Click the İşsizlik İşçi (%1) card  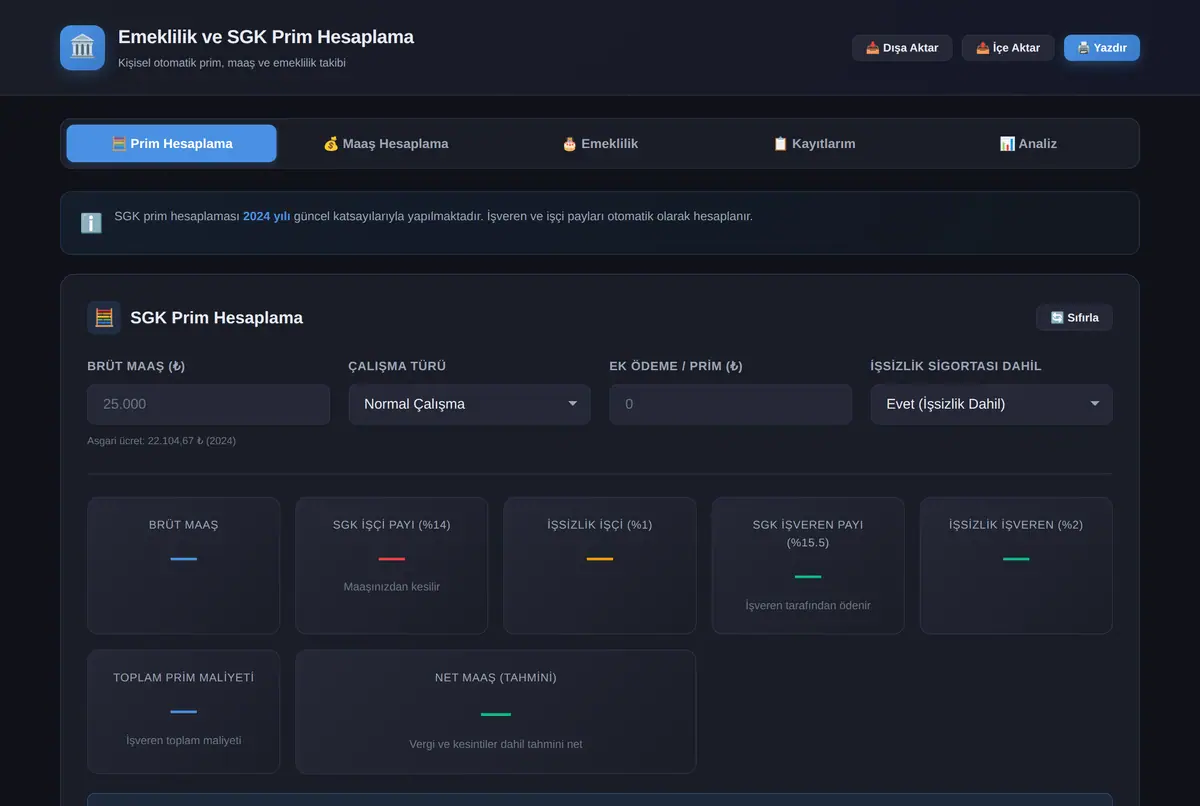pos(600,566)
